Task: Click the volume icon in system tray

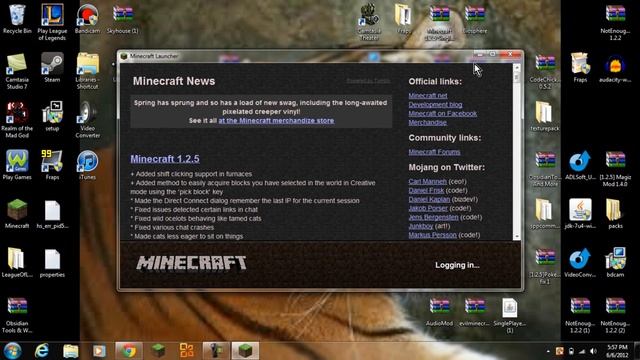Action: point(593,351)
